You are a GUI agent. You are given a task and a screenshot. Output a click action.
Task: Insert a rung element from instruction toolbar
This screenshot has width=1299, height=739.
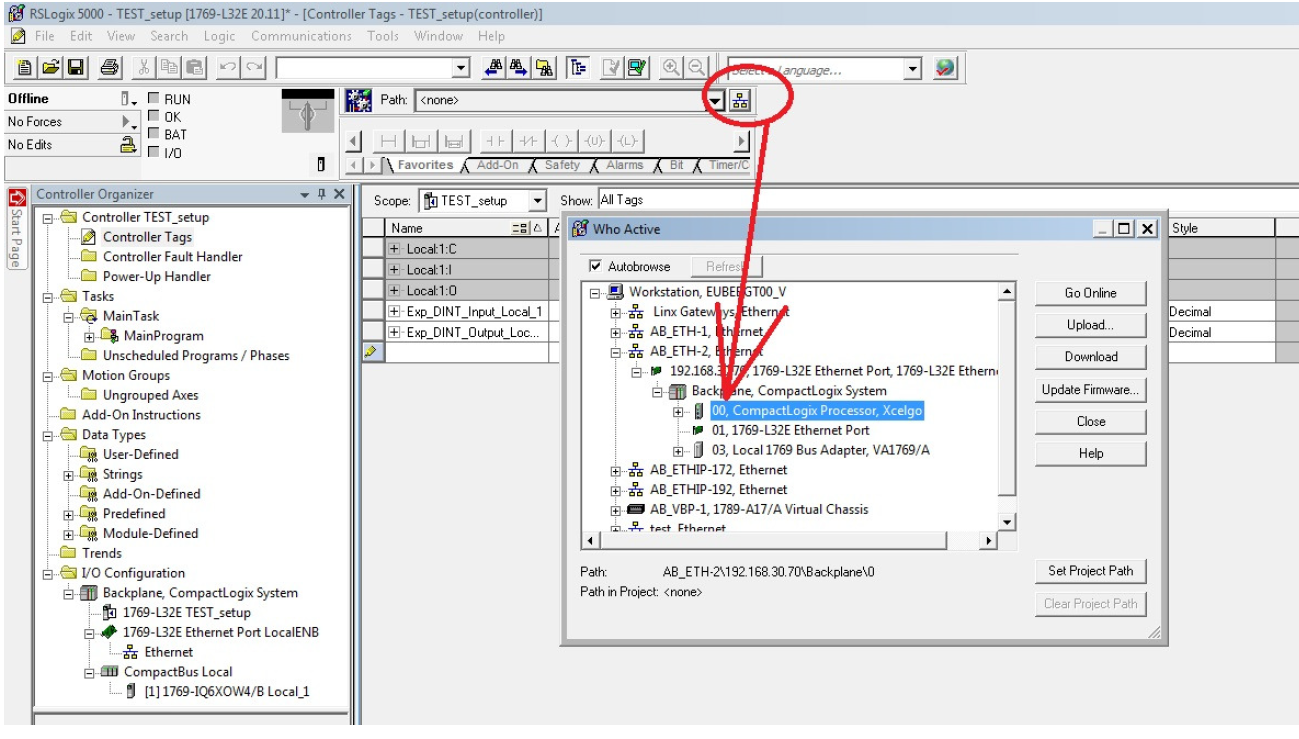coord(386,141)
